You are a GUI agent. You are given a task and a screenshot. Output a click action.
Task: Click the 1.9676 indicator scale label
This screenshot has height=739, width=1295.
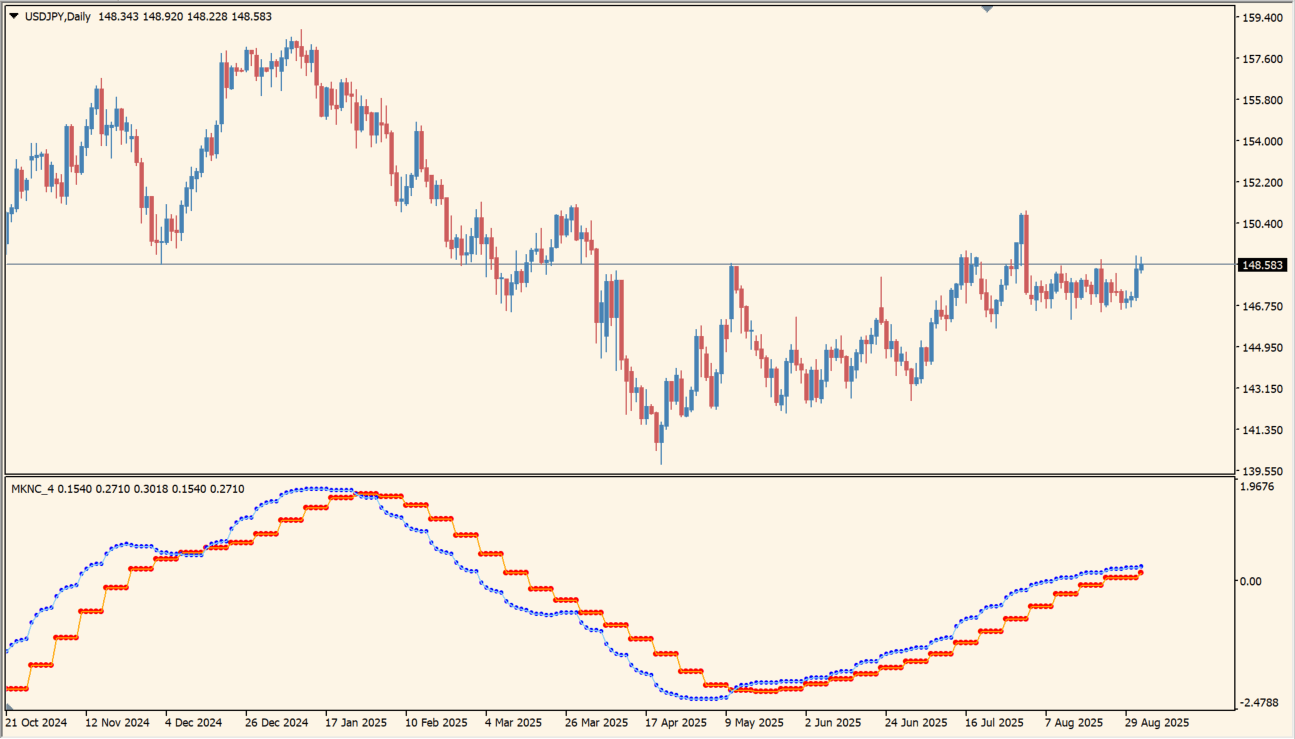pos(1259,487)
